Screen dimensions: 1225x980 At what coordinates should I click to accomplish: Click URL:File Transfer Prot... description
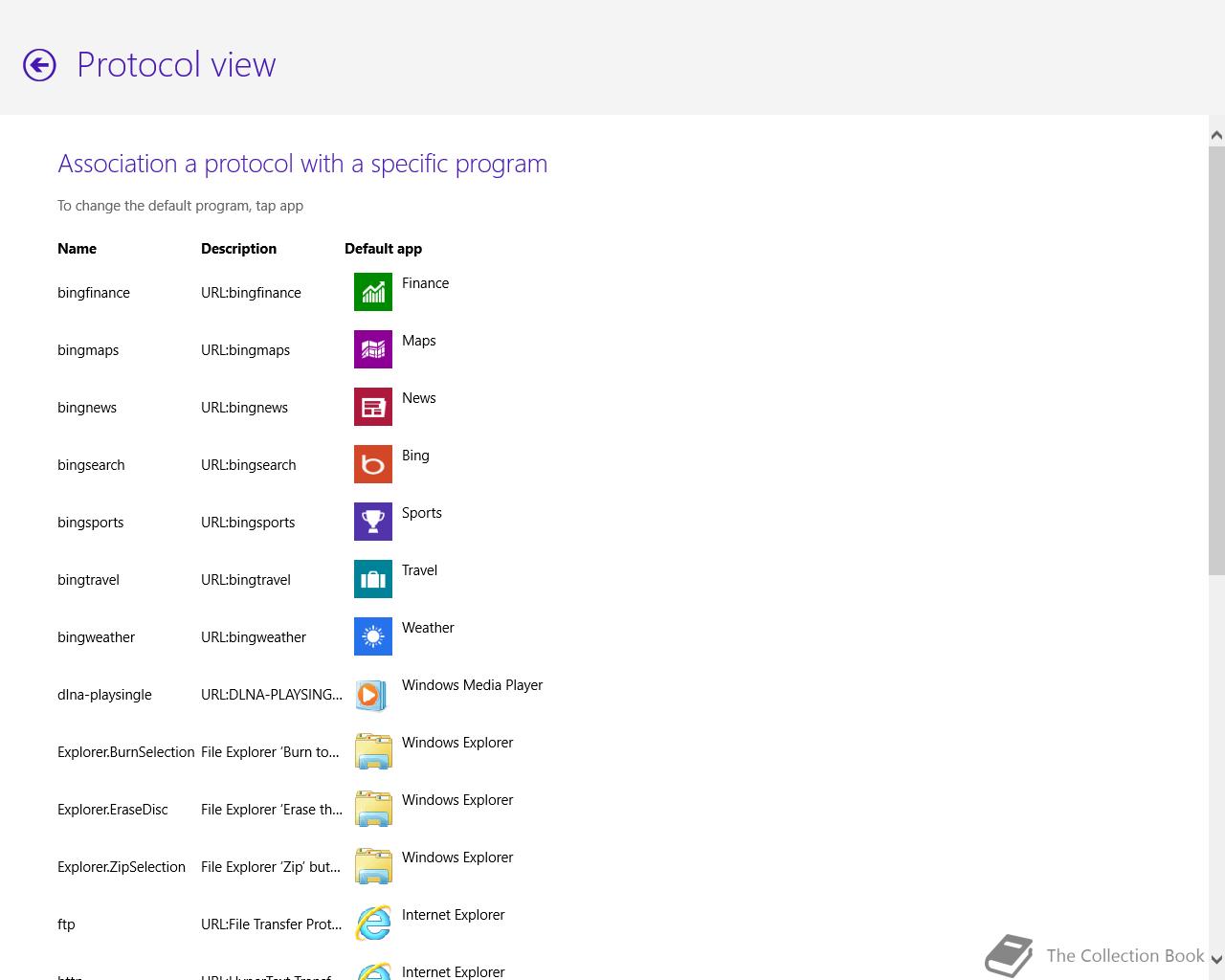coord(271,924)
